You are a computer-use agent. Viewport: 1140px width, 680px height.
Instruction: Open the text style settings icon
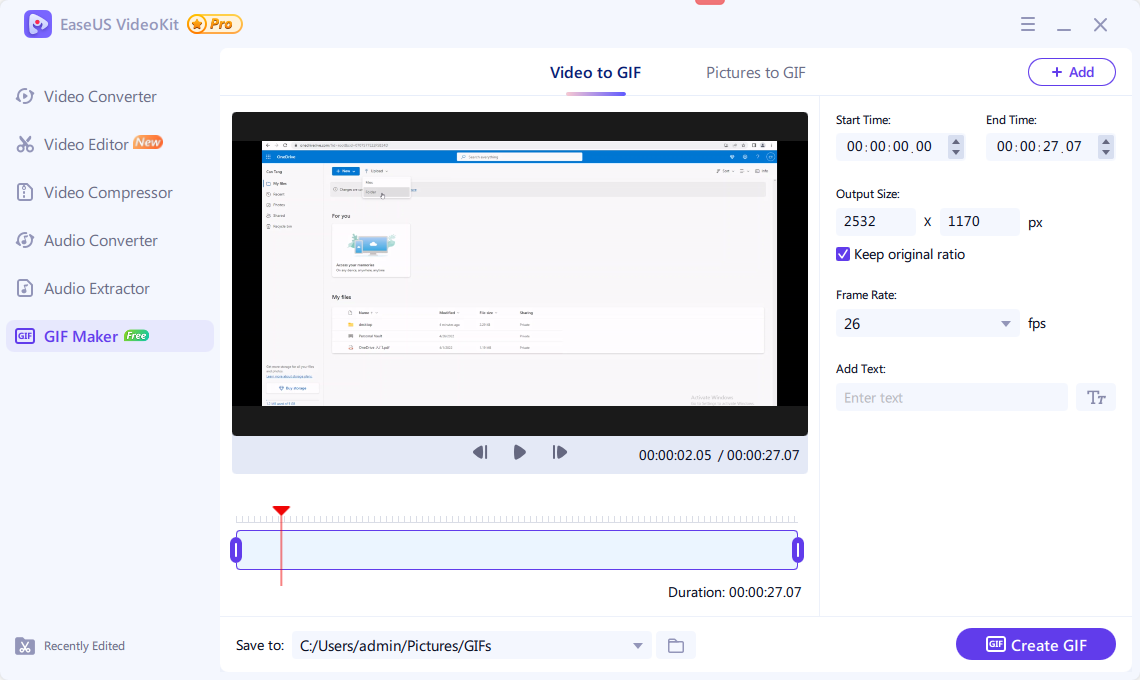(x=1096, y=398)
